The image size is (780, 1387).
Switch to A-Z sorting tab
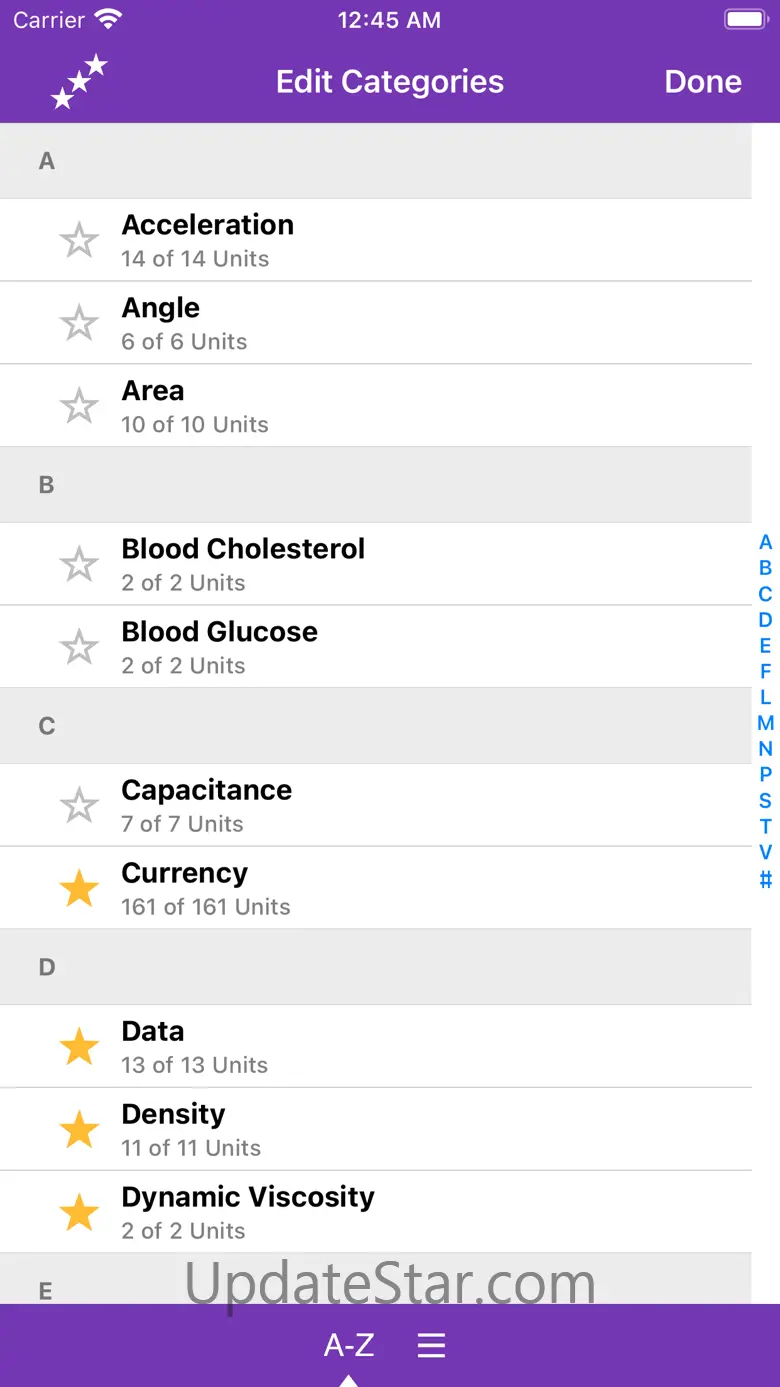[x=349, y=1345]
